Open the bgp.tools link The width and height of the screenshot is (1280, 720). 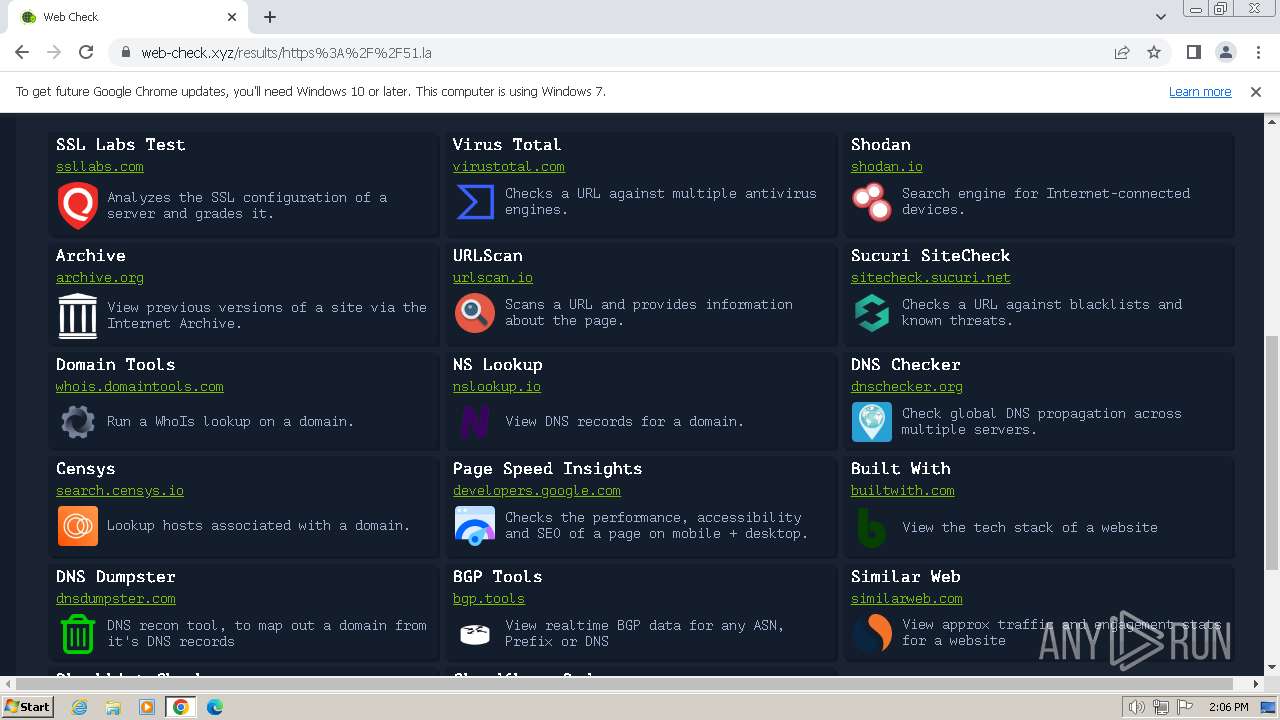pyautogui.click(x=489, y=599)
